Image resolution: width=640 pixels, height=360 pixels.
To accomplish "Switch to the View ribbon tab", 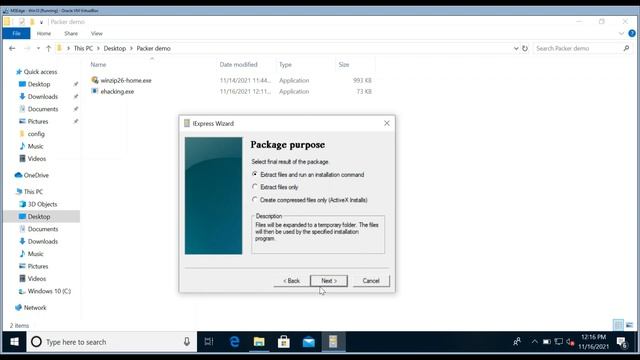I will point(97,33).
